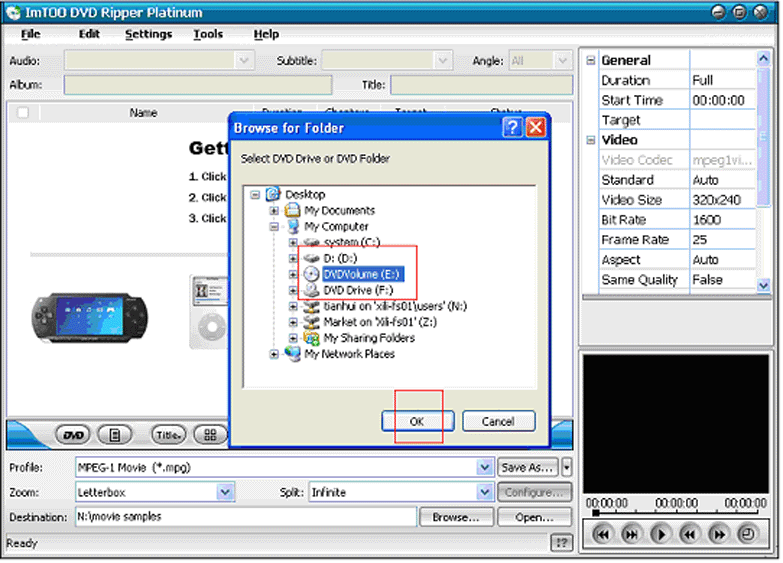783x563 pixels.
Task: Open the Split Infinite dropdown
Action: [x=485, y=494]
